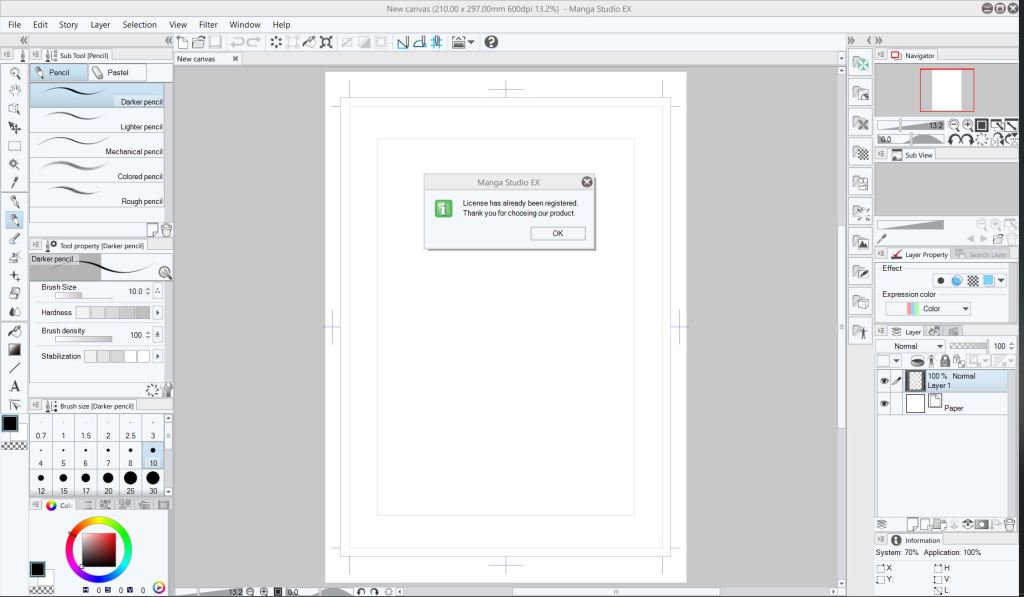Select the Rectangle selection marquee tool
Screen dimensions: 1024x597
[15, 146]
